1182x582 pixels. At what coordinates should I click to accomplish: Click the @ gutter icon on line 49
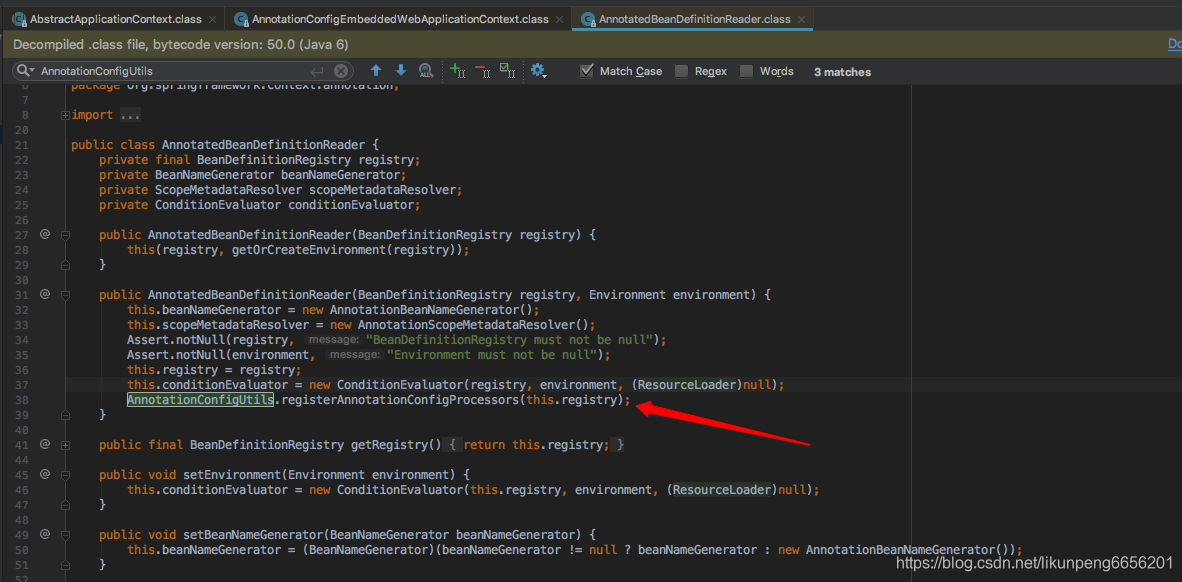pos(44,534)
